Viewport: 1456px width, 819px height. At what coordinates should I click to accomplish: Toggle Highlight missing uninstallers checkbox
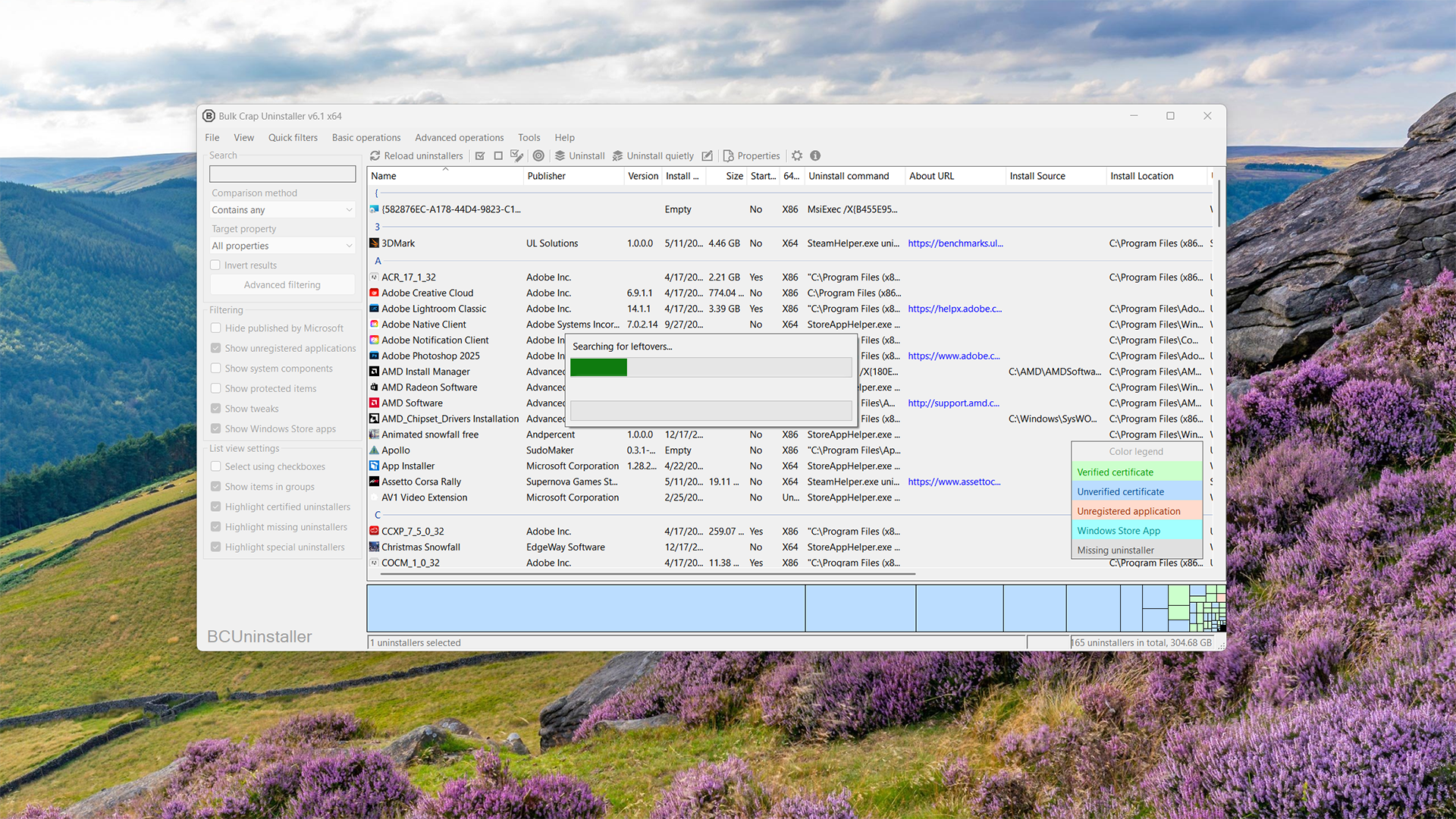(x=216, y=527)
